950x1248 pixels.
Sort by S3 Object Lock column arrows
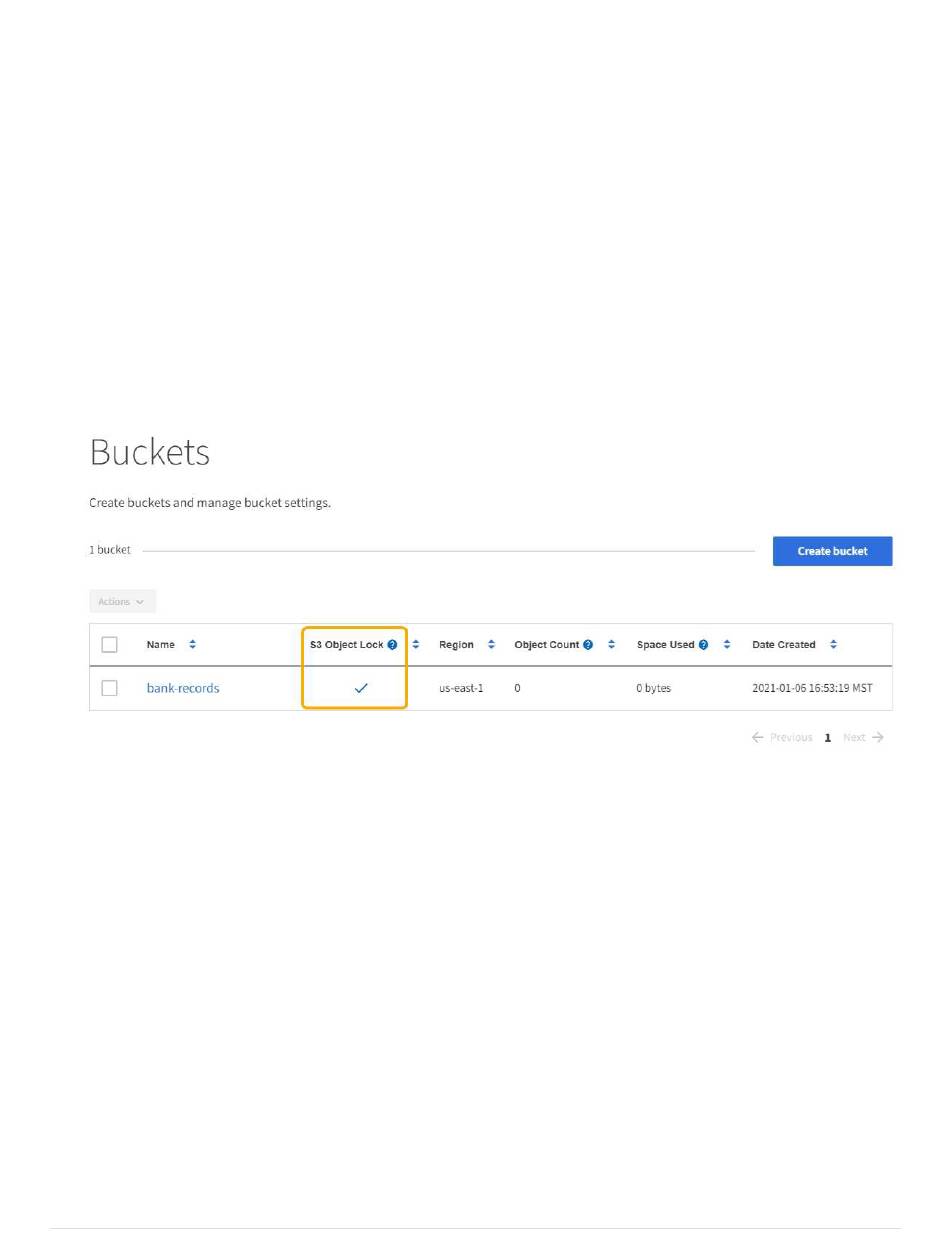(416, 645)
